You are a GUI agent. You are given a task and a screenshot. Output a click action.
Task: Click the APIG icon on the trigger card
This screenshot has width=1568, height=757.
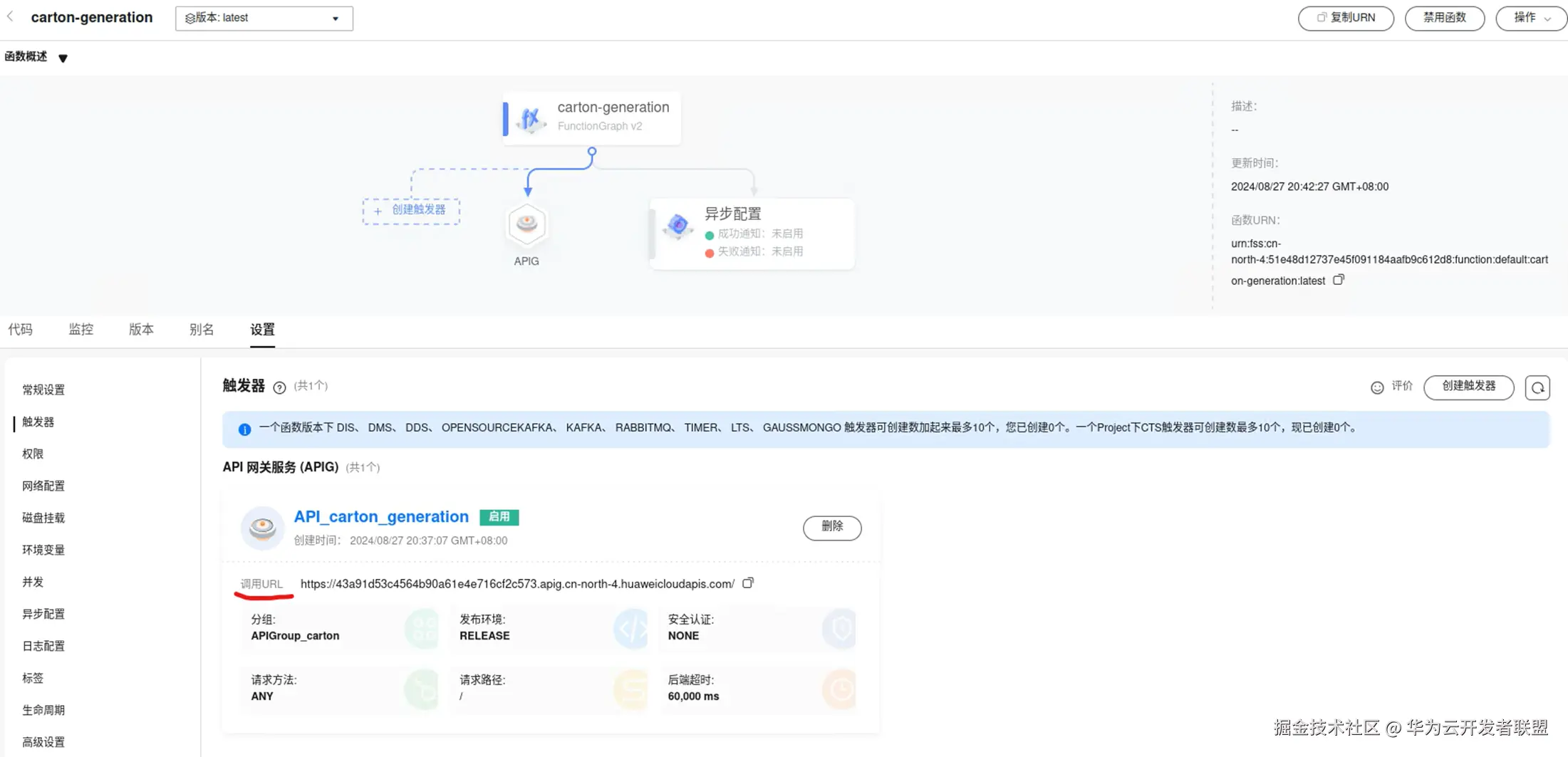262,528
